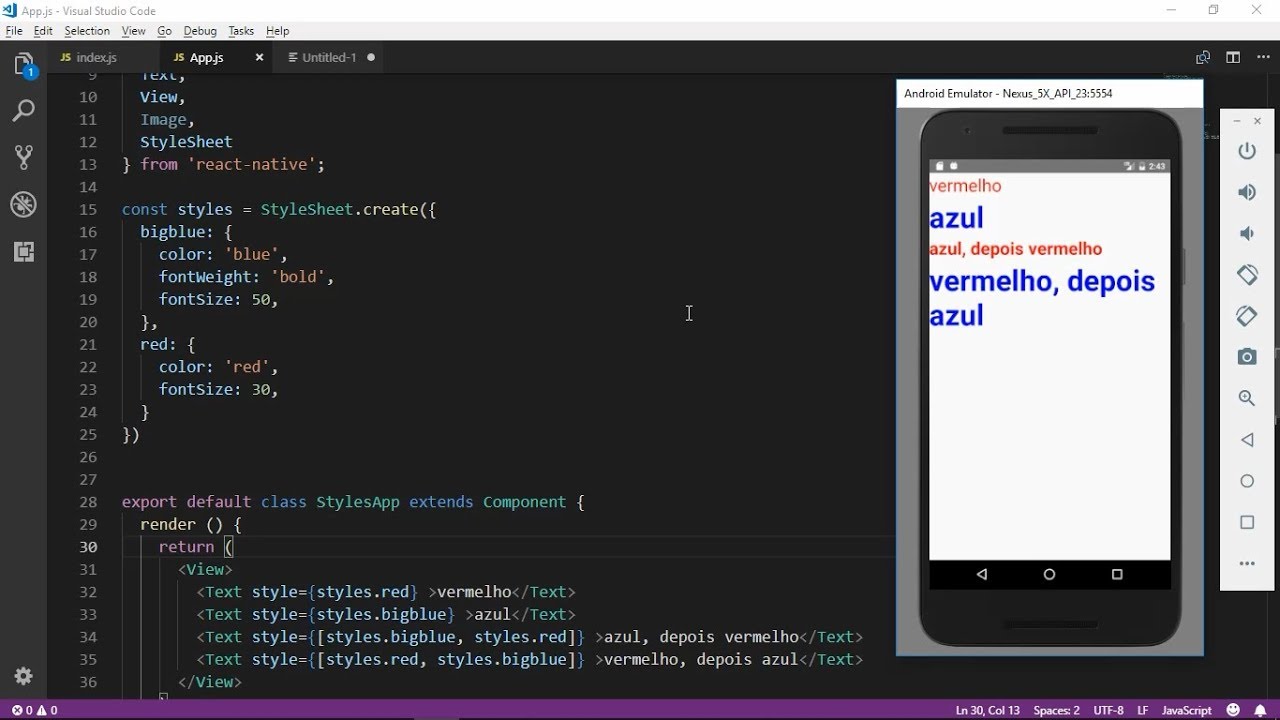Open the Help menu

pos(278,31)
